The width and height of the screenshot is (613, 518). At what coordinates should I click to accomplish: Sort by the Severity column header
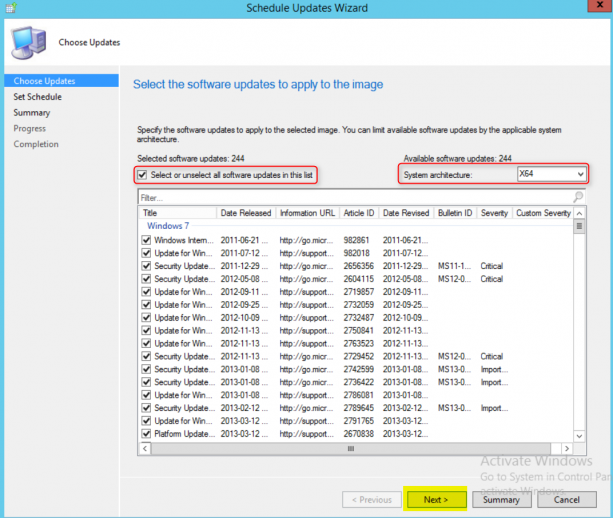(494, 213)
